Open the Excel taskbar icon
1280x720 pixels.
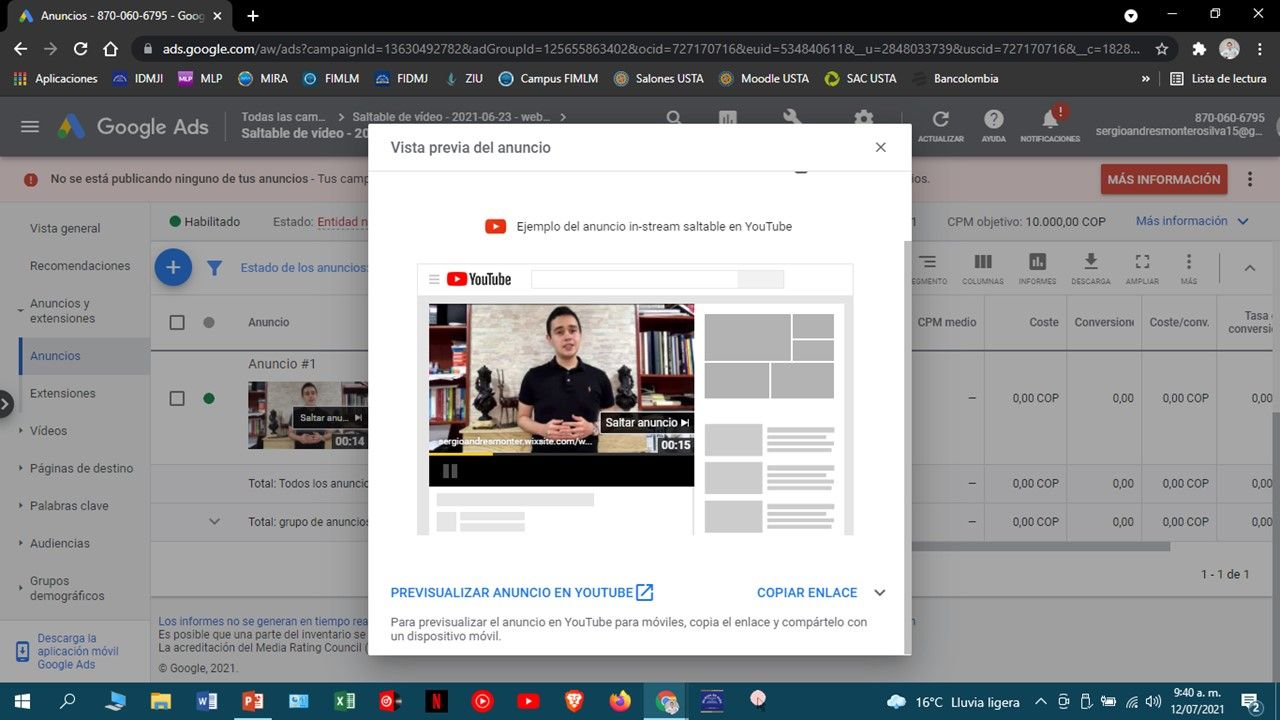point(344,701)
